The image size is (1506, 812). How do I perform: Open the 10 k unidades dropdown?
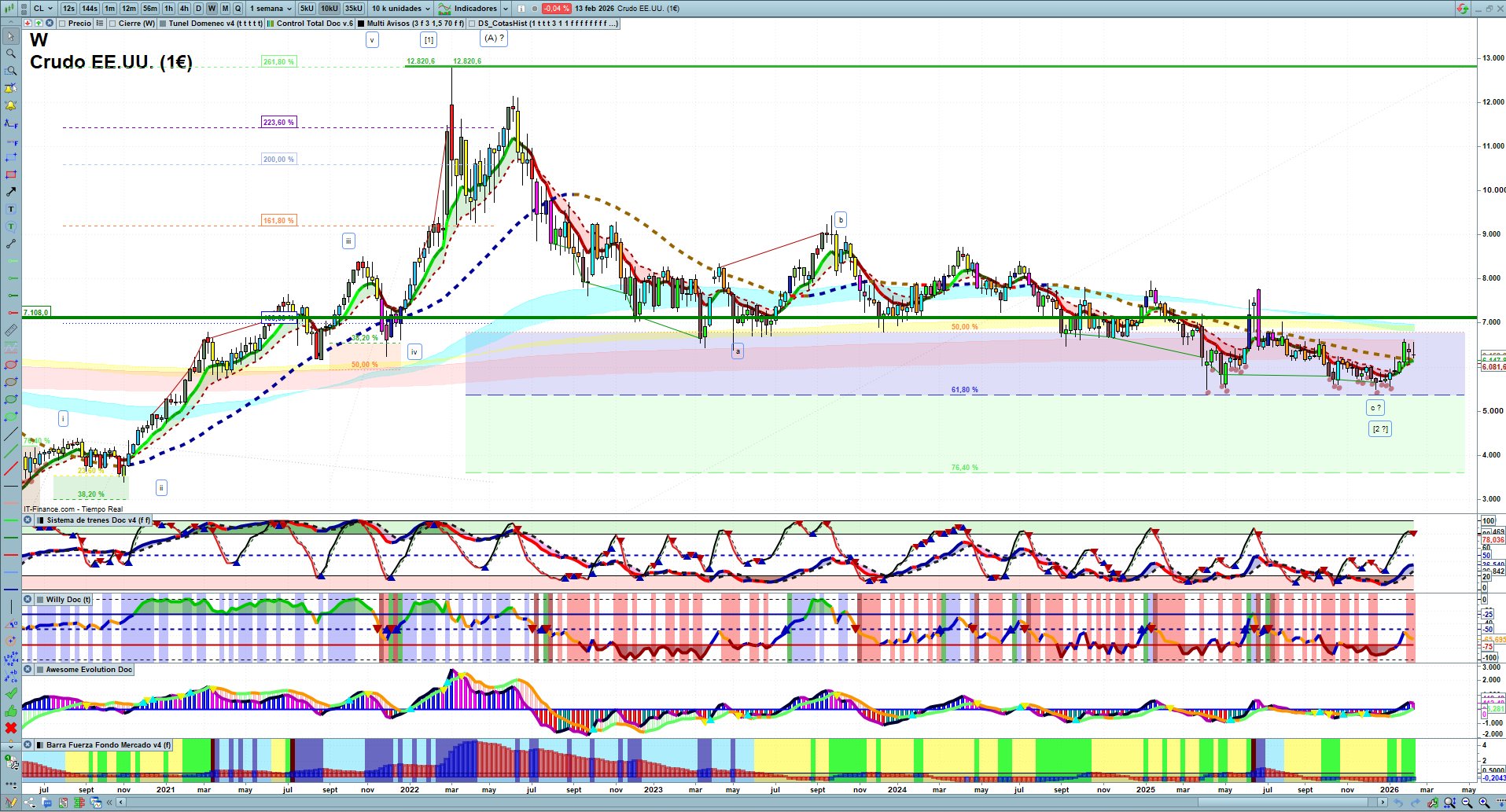pyautogui.click(x=401, y=9)
